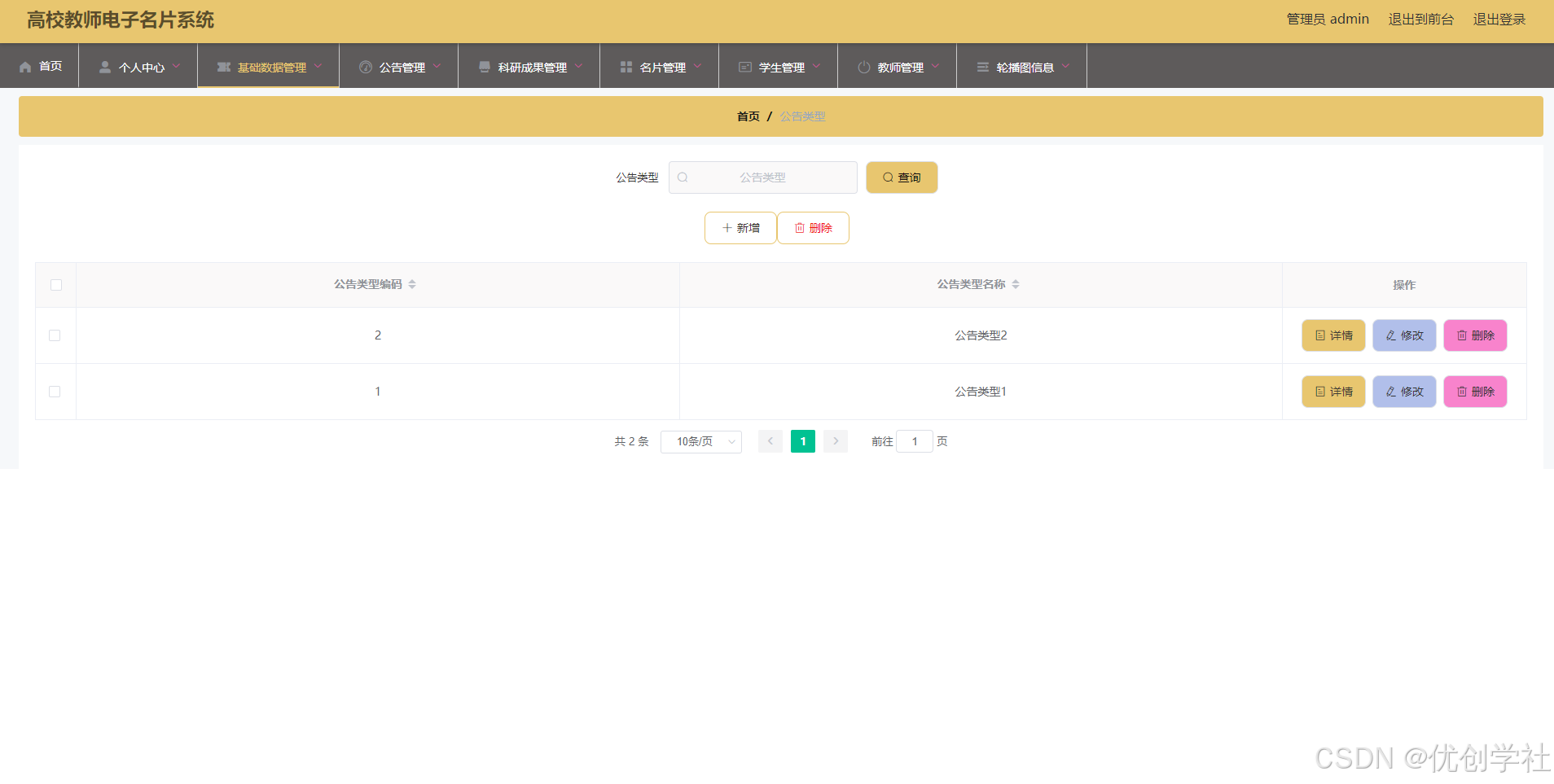Click the 公告类型 search input field
This screenshot has width=1554, height=784.
(763, 177)
